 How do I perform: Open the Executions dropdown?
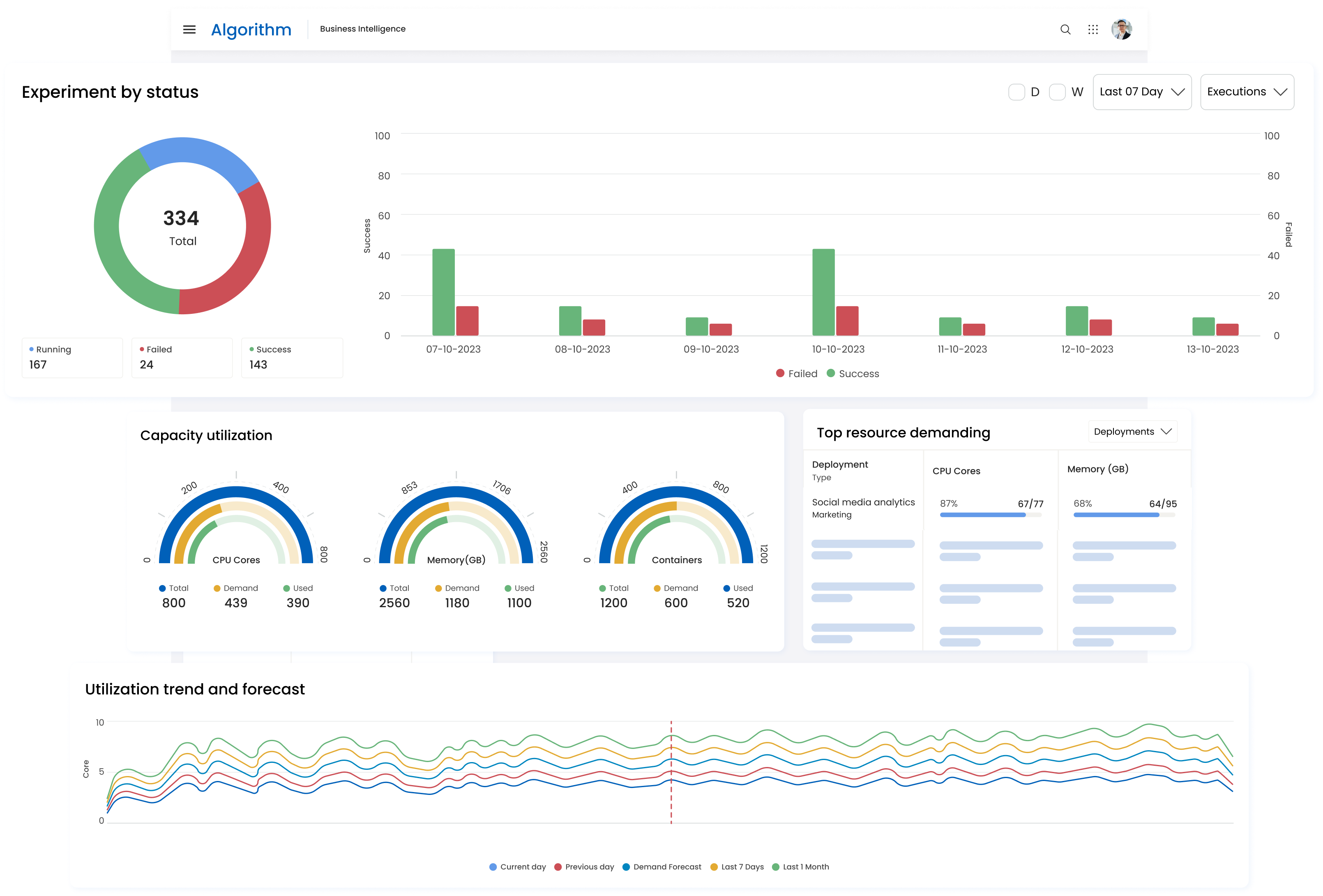pyautogui.click(x=1247, y=92)
